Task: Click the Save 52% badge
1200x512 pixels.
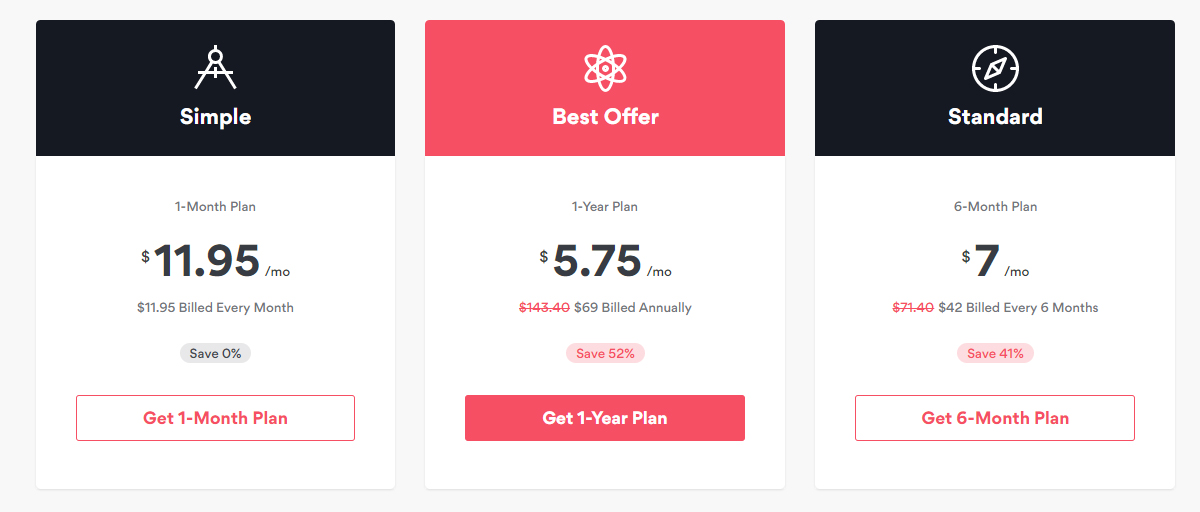Action: pyautogui.click(x=605, y=353)
